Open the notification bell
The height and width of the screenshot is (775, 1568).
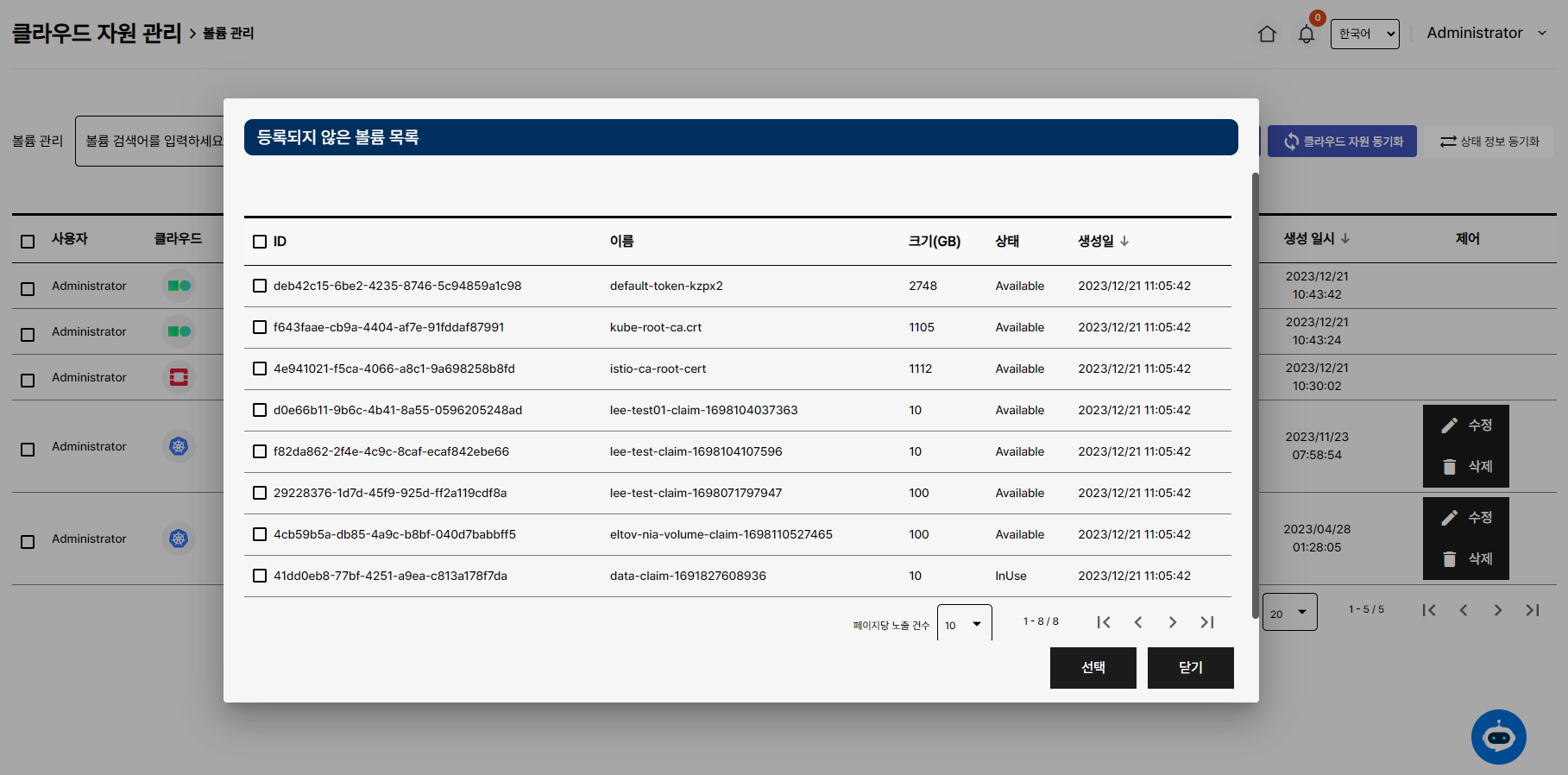[1307, 35]
